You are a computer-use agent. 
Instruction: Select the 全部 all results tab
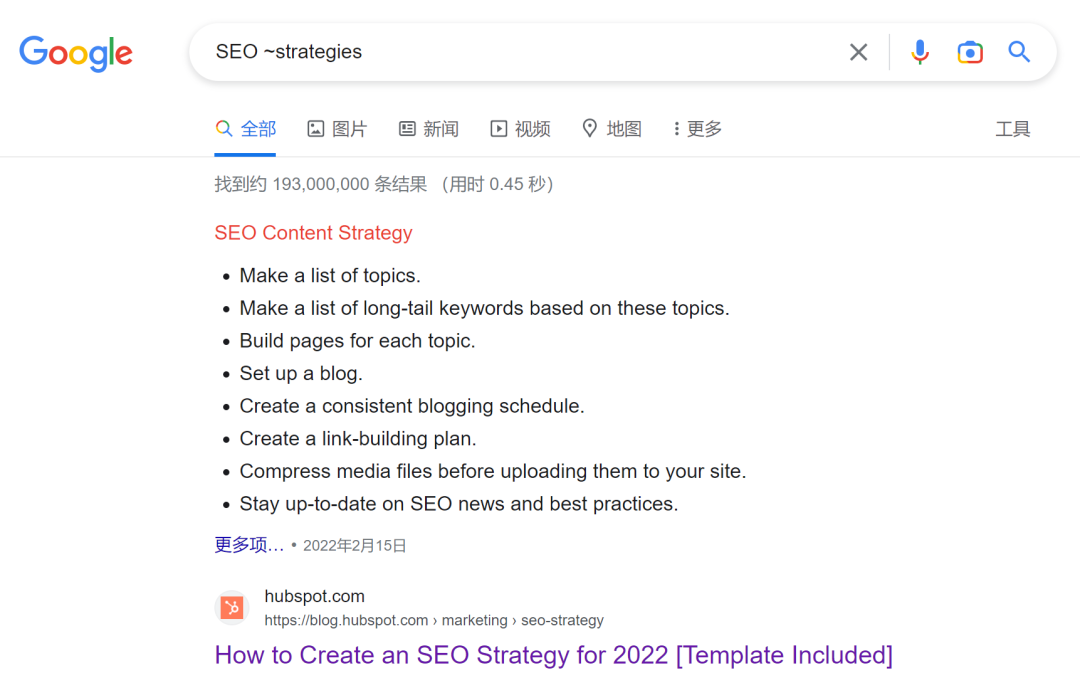[x=246, y=129]
